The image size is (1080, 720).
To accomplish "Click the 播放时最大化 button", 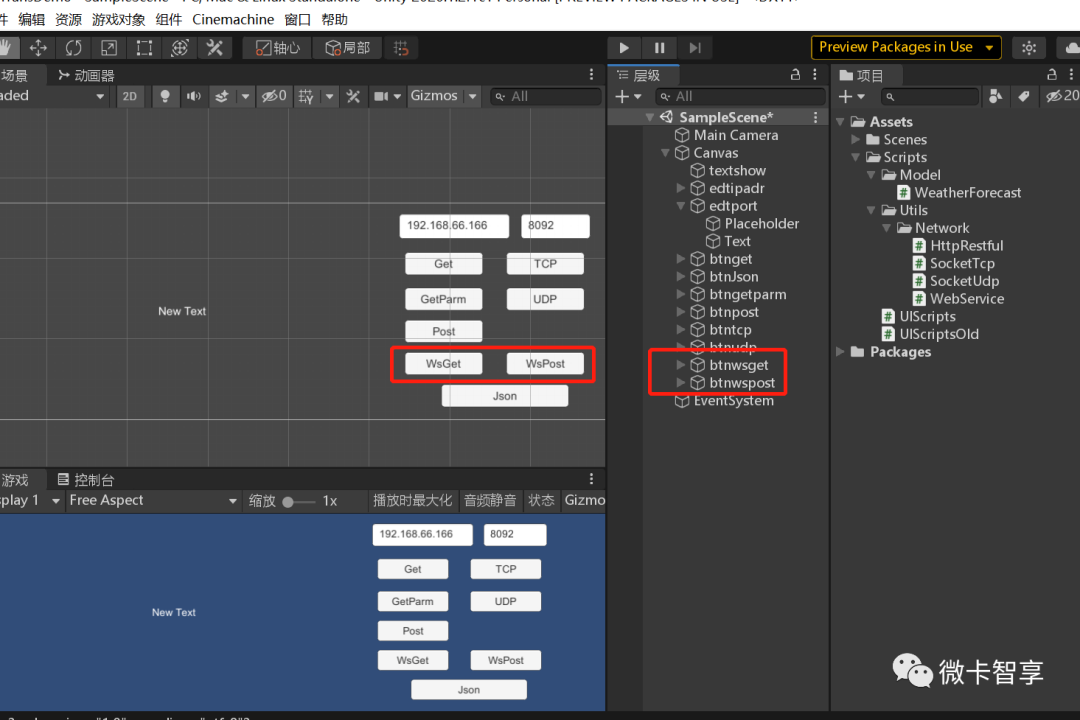I will tap(413, 500).
